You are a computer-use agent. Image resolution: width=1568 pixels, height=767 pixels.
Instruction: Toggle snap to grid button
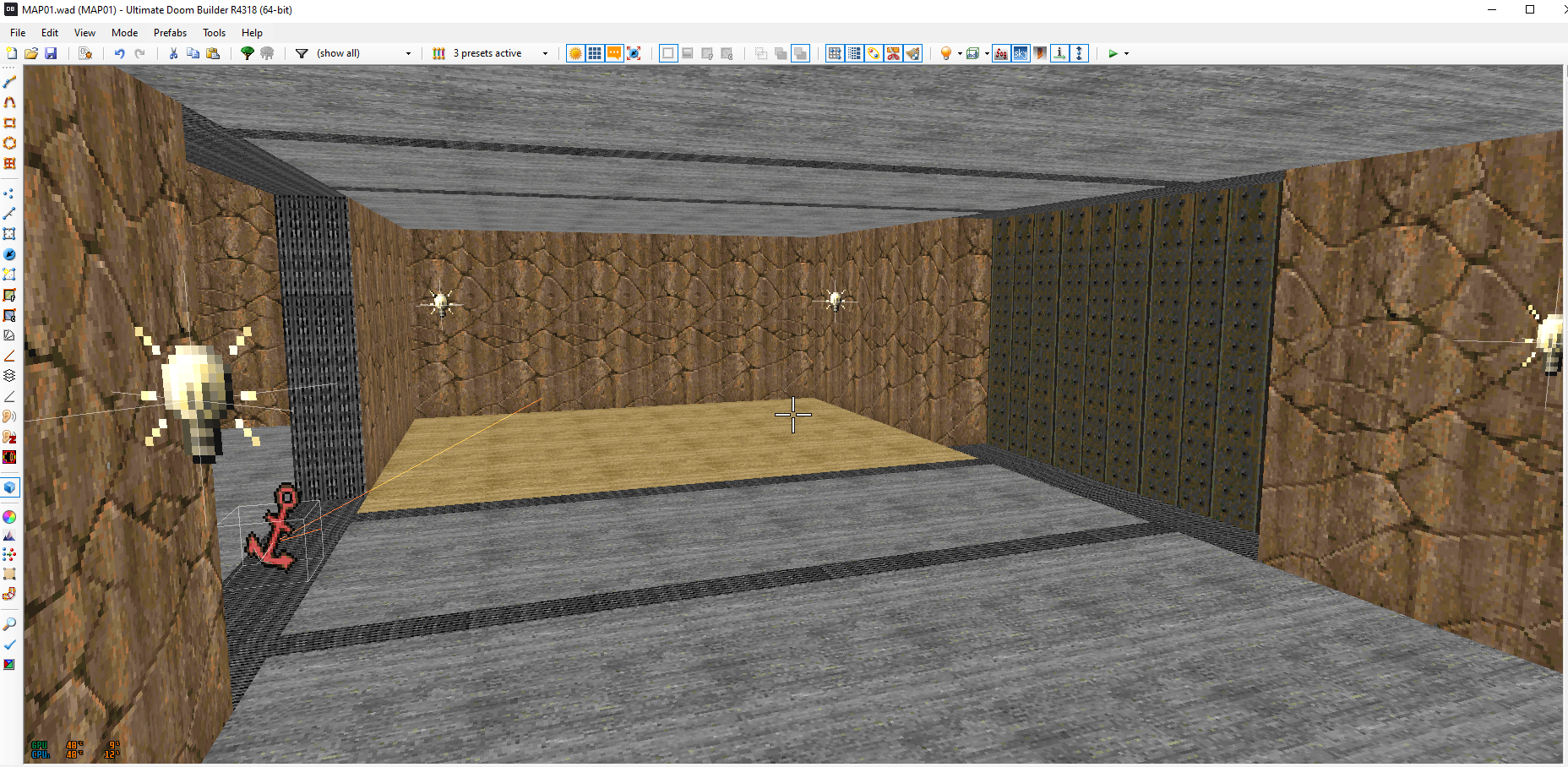pyautogui.click(x=835, y=53)
